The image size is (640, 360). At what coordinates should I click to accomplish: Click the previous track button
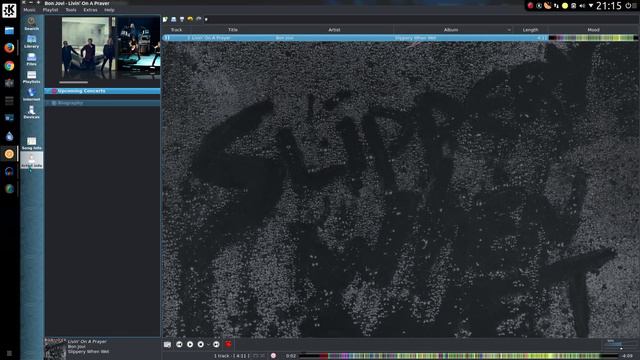[x=179, y=344]
